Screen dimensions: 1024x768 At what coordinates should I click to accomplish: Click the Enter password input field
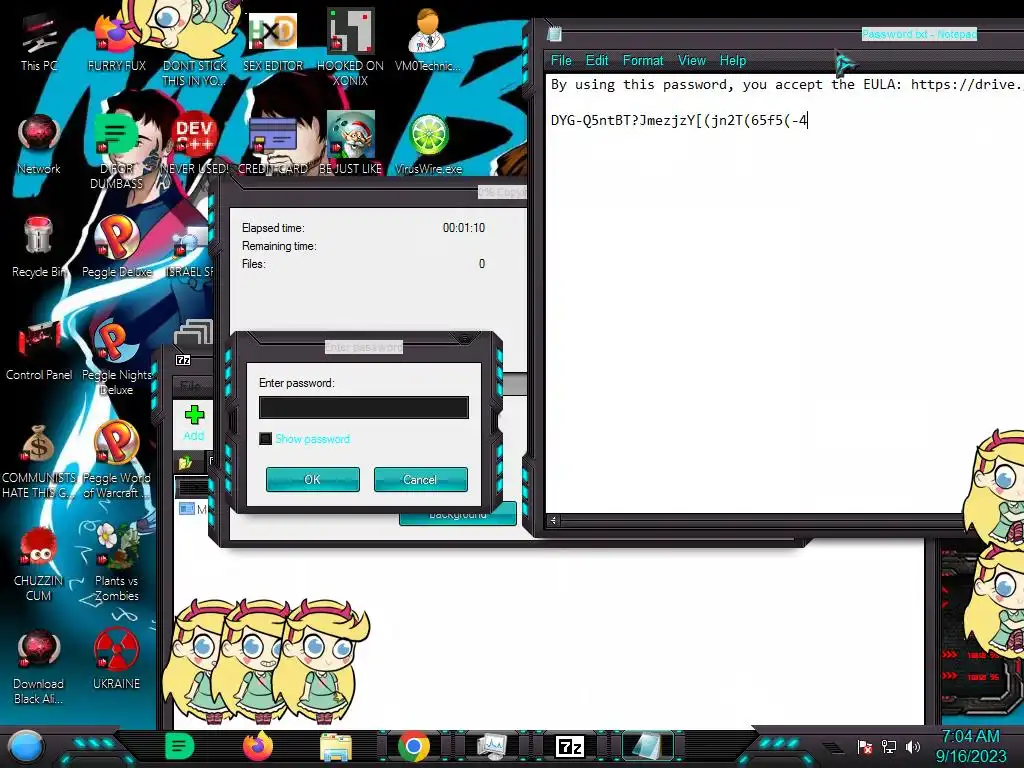(x=364, y=408)
